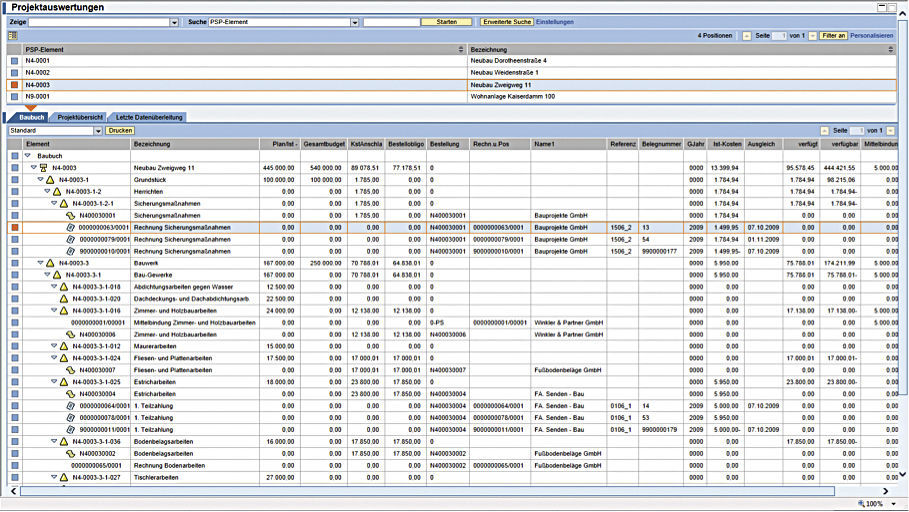Open the Zeige dropdown list

[x=174, y=21]
